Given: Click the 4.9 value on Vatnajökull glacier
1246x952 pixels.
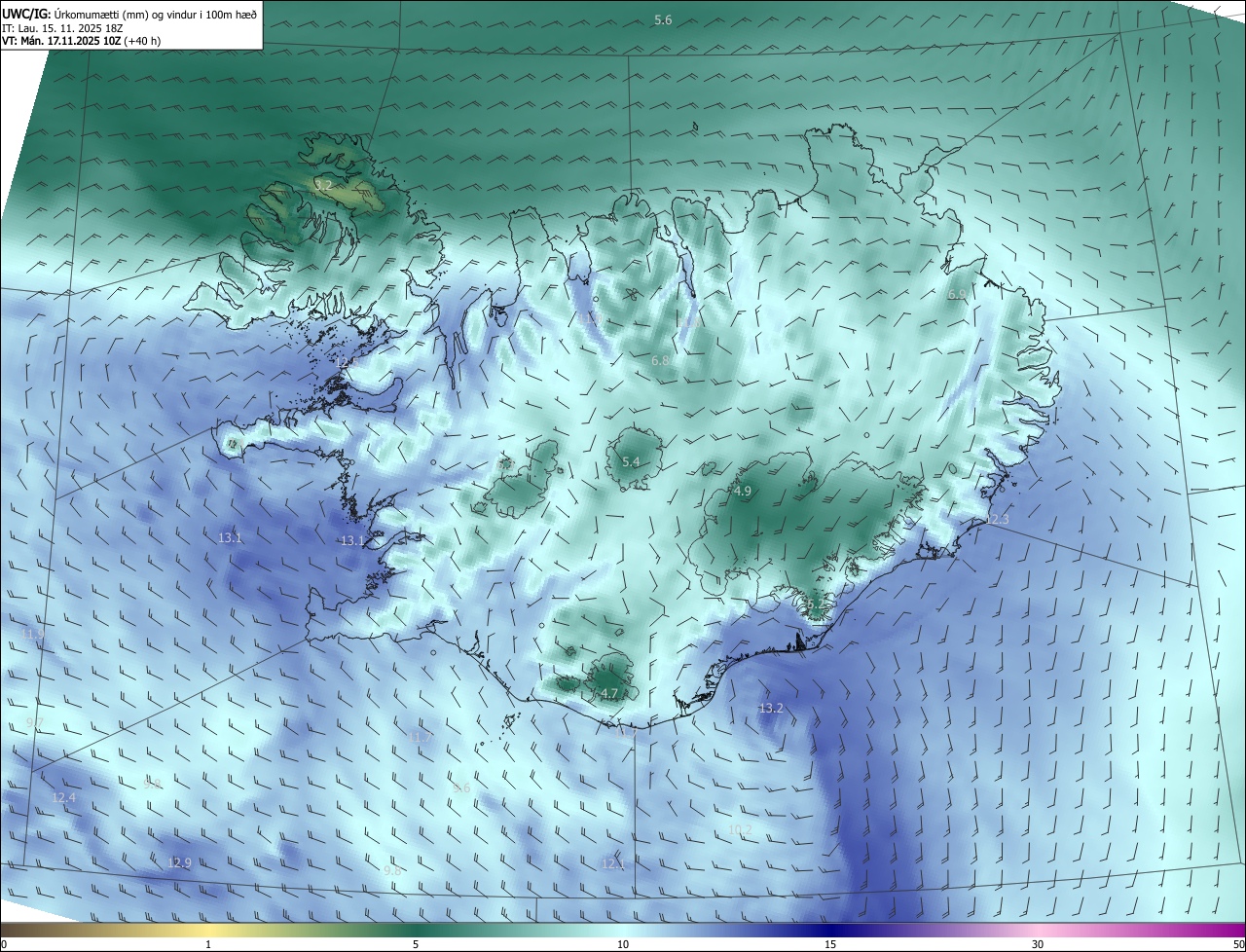Looking at the screenshot, I should tap(743, 492).
